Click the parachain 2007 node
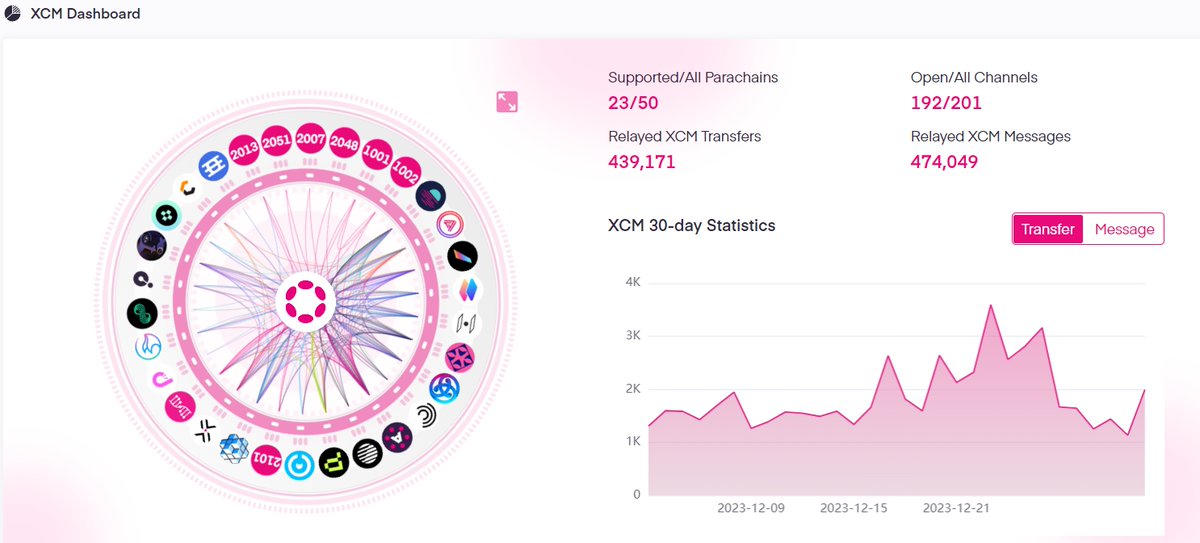 (311, 139)
